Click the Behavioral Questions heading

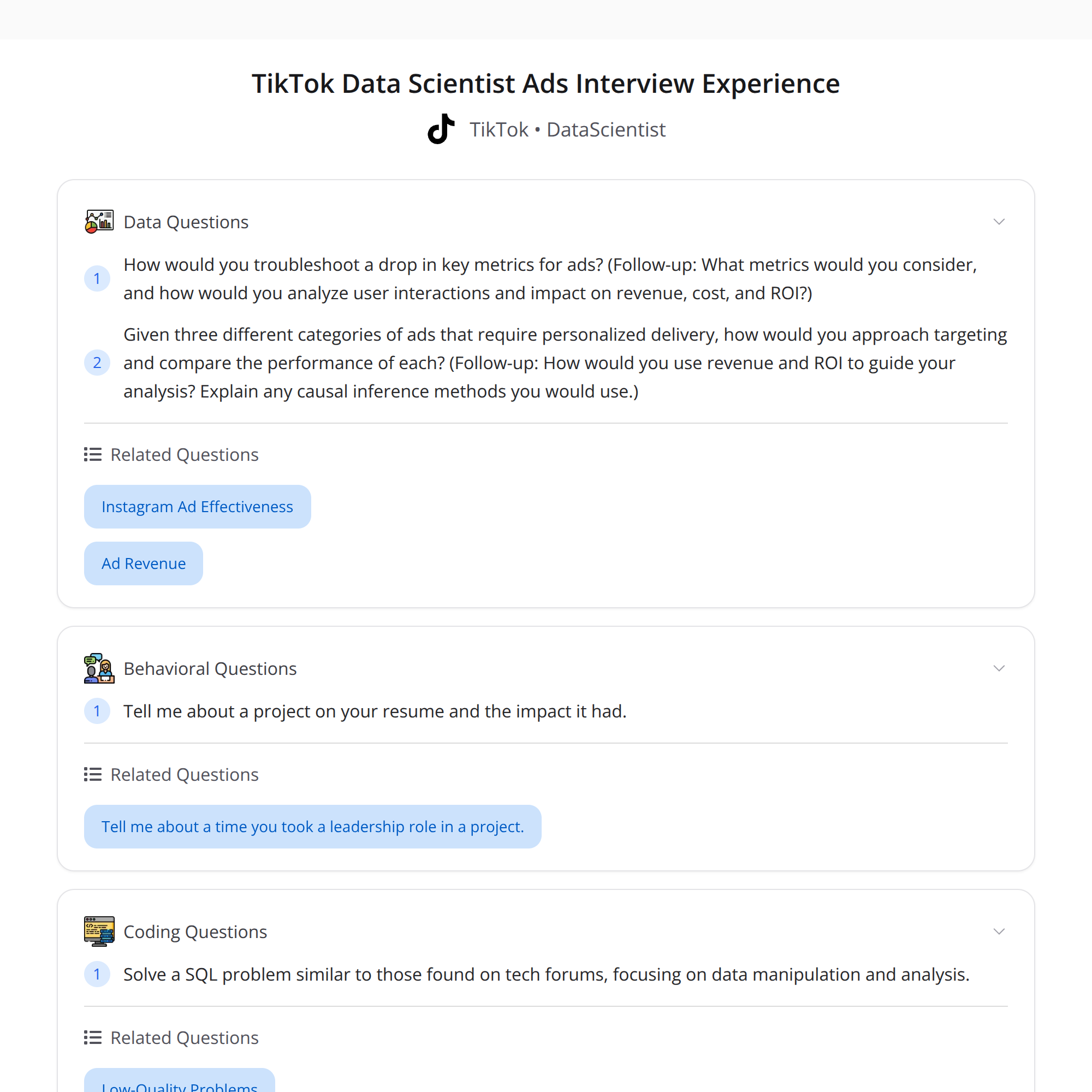point(210,669)
